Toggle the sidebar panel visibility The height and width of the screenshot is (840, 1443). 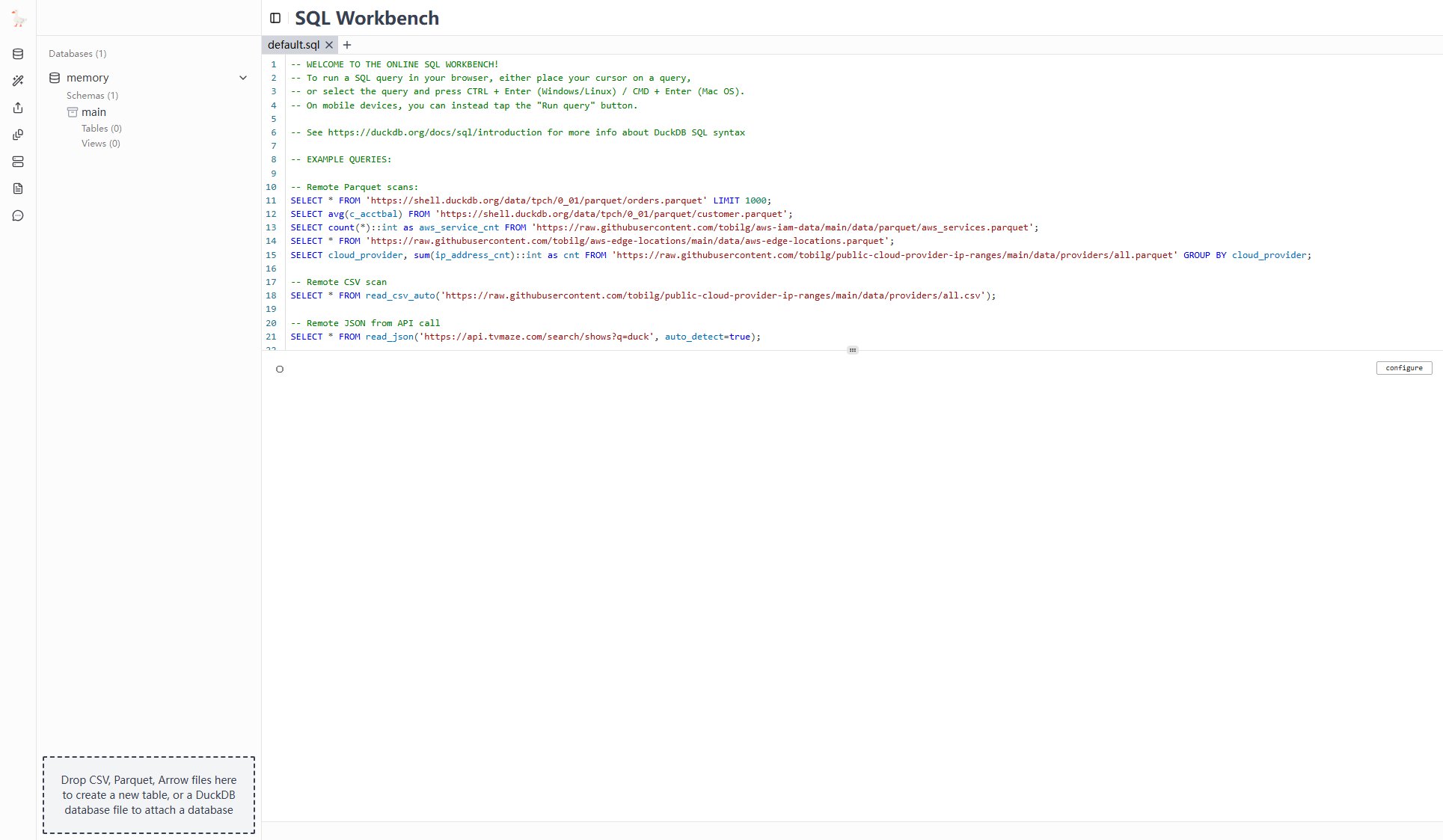click(x=275, y=18)
